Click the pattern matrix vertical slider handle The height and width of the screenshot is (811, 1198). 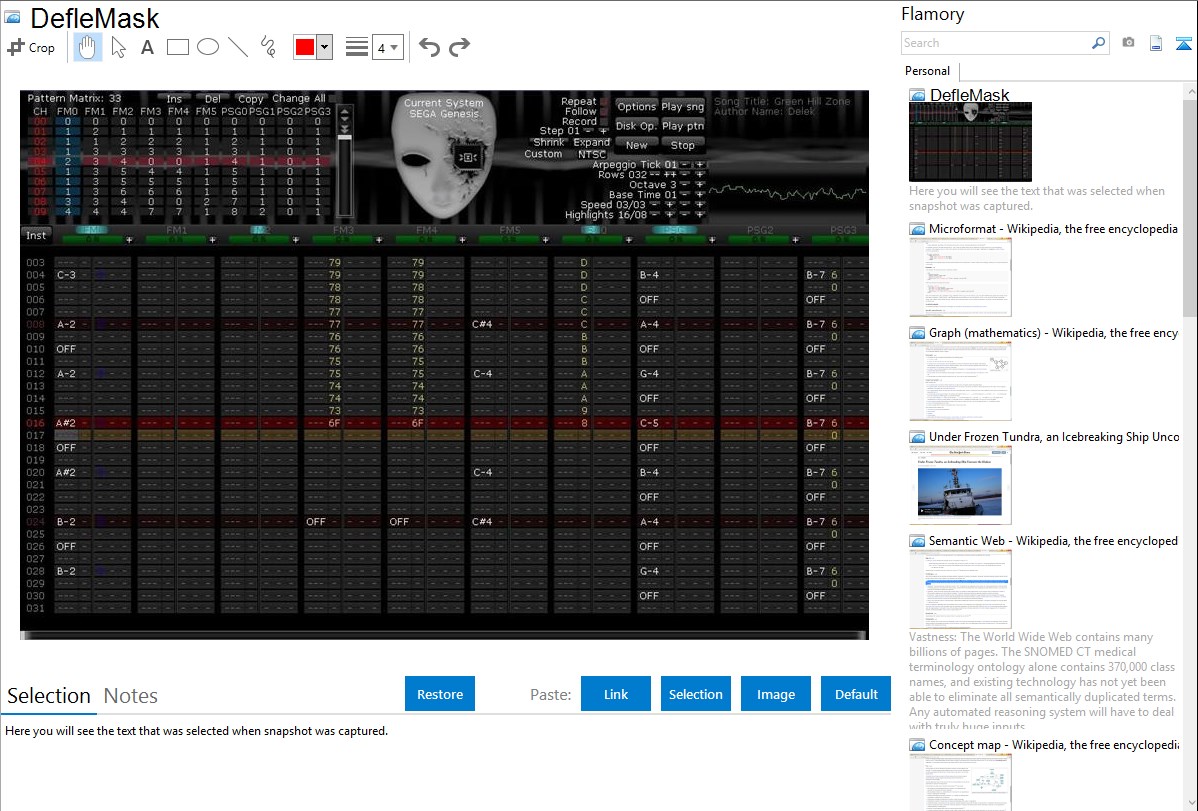click(x=345, y=138)
